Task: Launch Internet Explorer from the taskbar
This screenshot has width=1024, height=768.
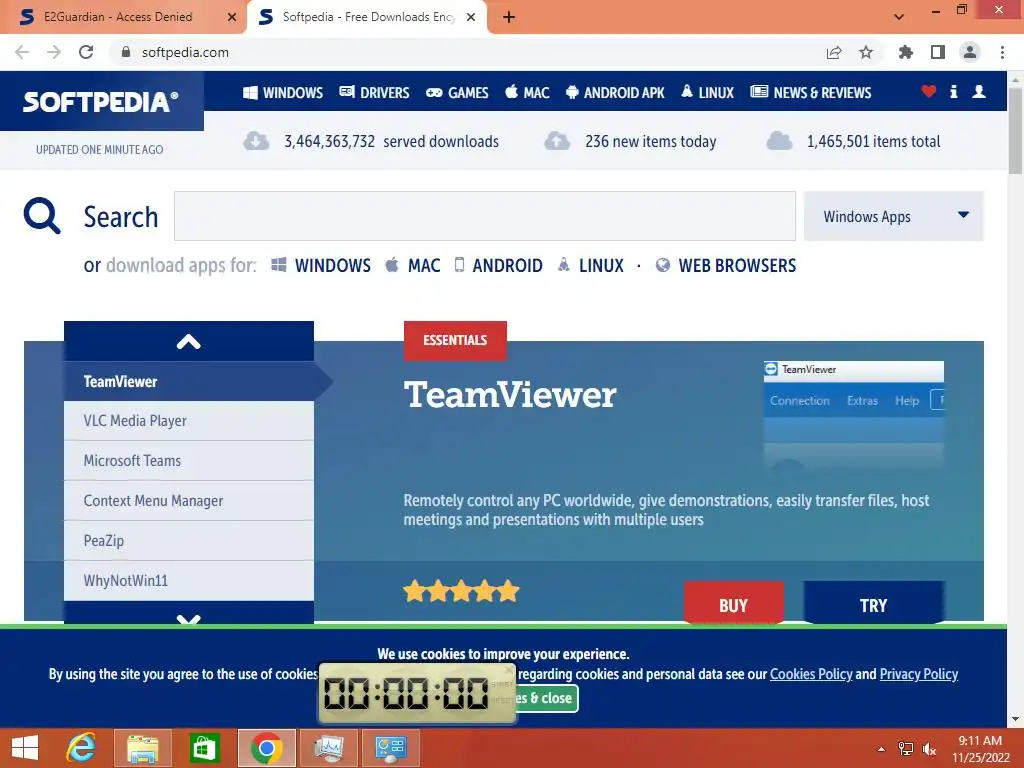Action: 81,748
